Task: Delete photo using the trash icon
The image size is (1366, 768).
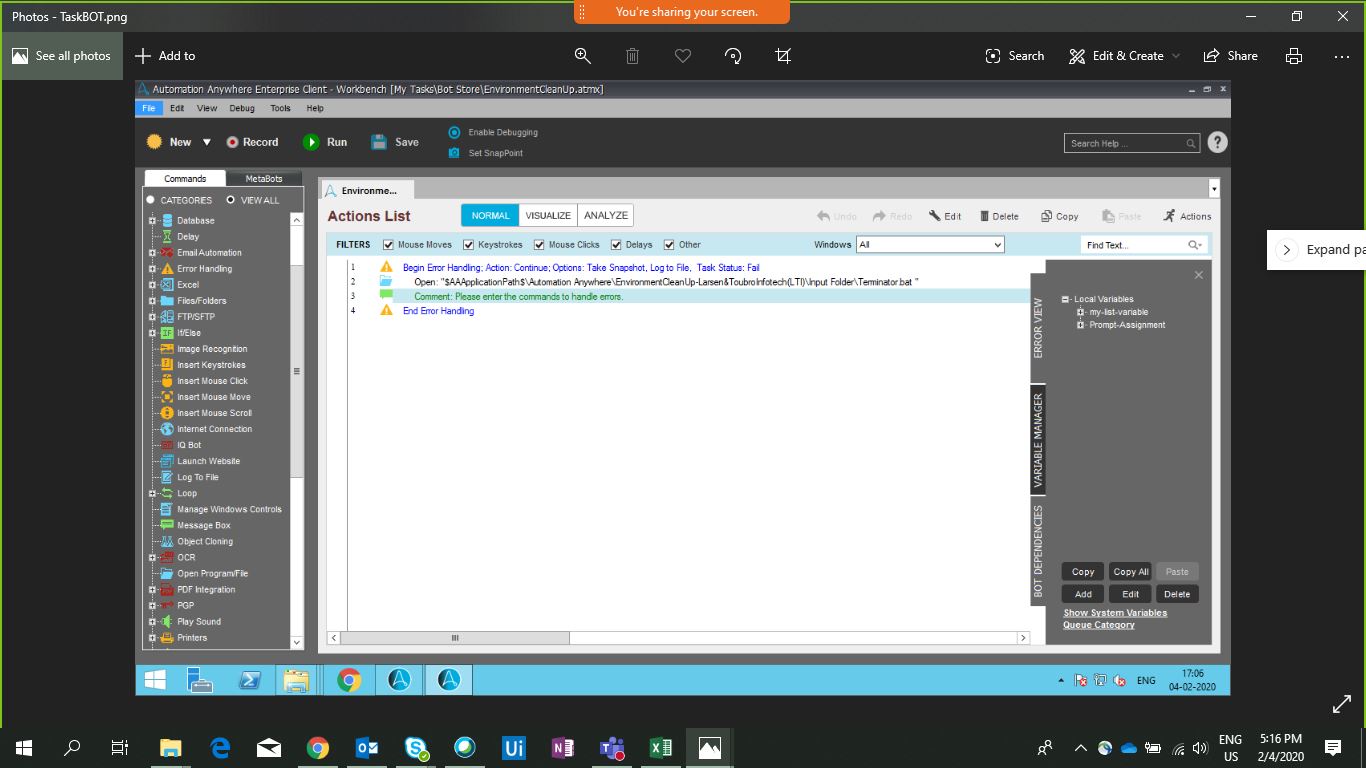Action: tap(632, 56)
